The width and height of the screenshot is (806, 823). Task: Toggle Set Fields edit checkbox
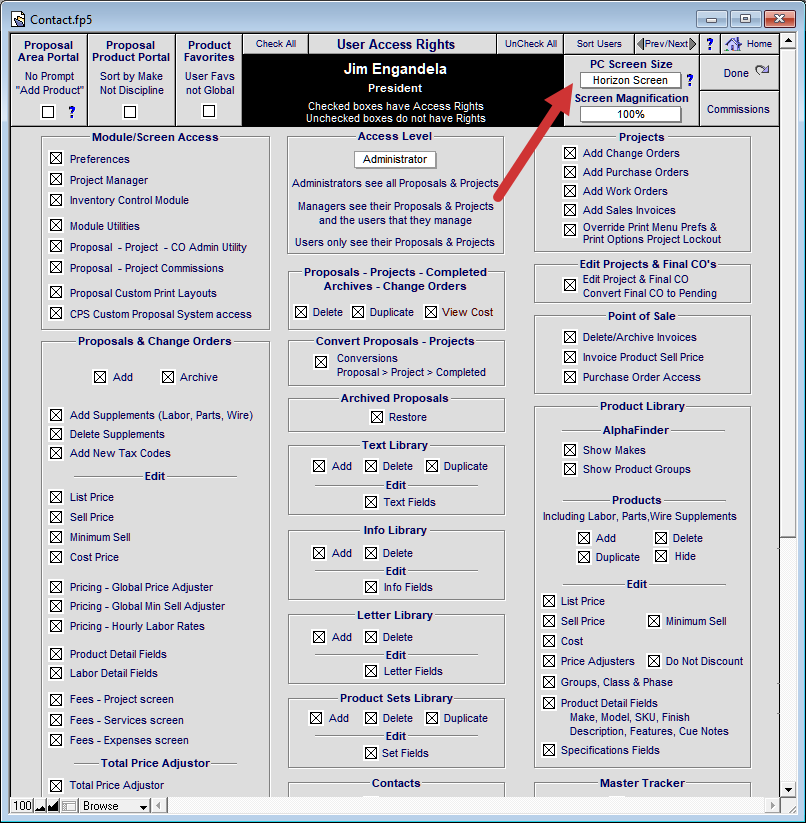pos(371,753)
